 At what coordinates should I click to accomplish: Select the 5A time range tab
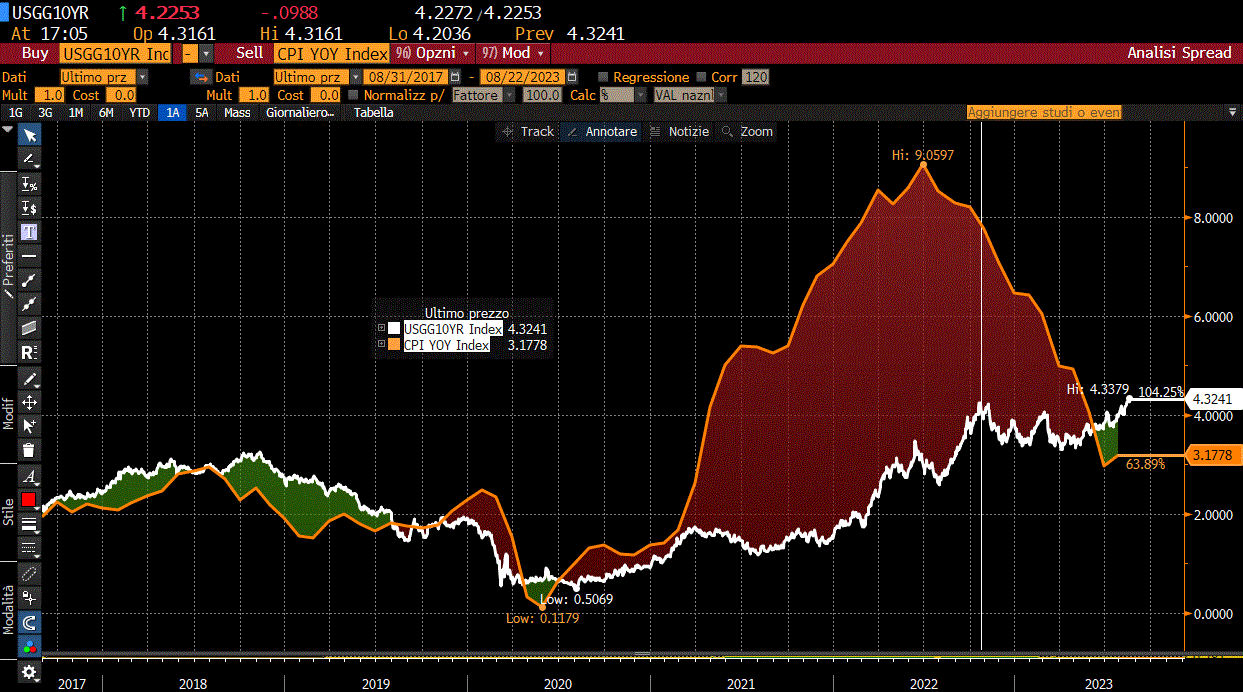click(203, 113)
